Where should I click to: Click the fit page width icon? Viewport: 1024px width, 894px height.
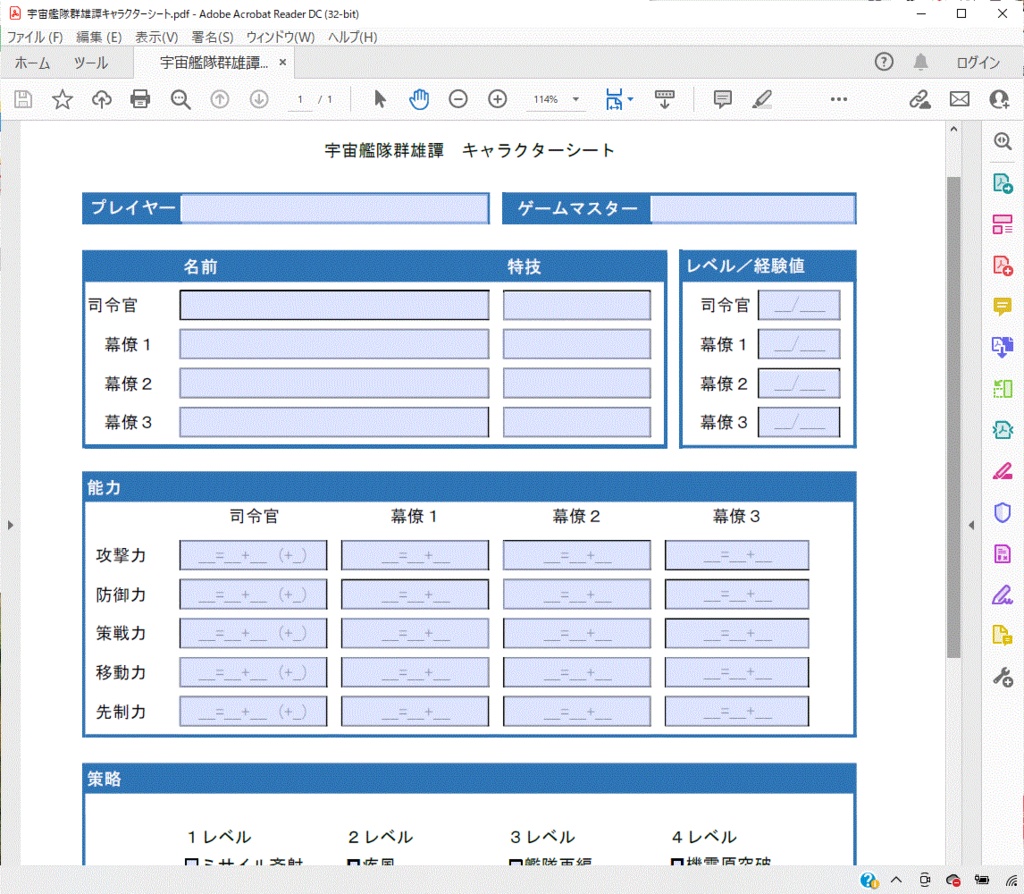[x=614, y=99]
